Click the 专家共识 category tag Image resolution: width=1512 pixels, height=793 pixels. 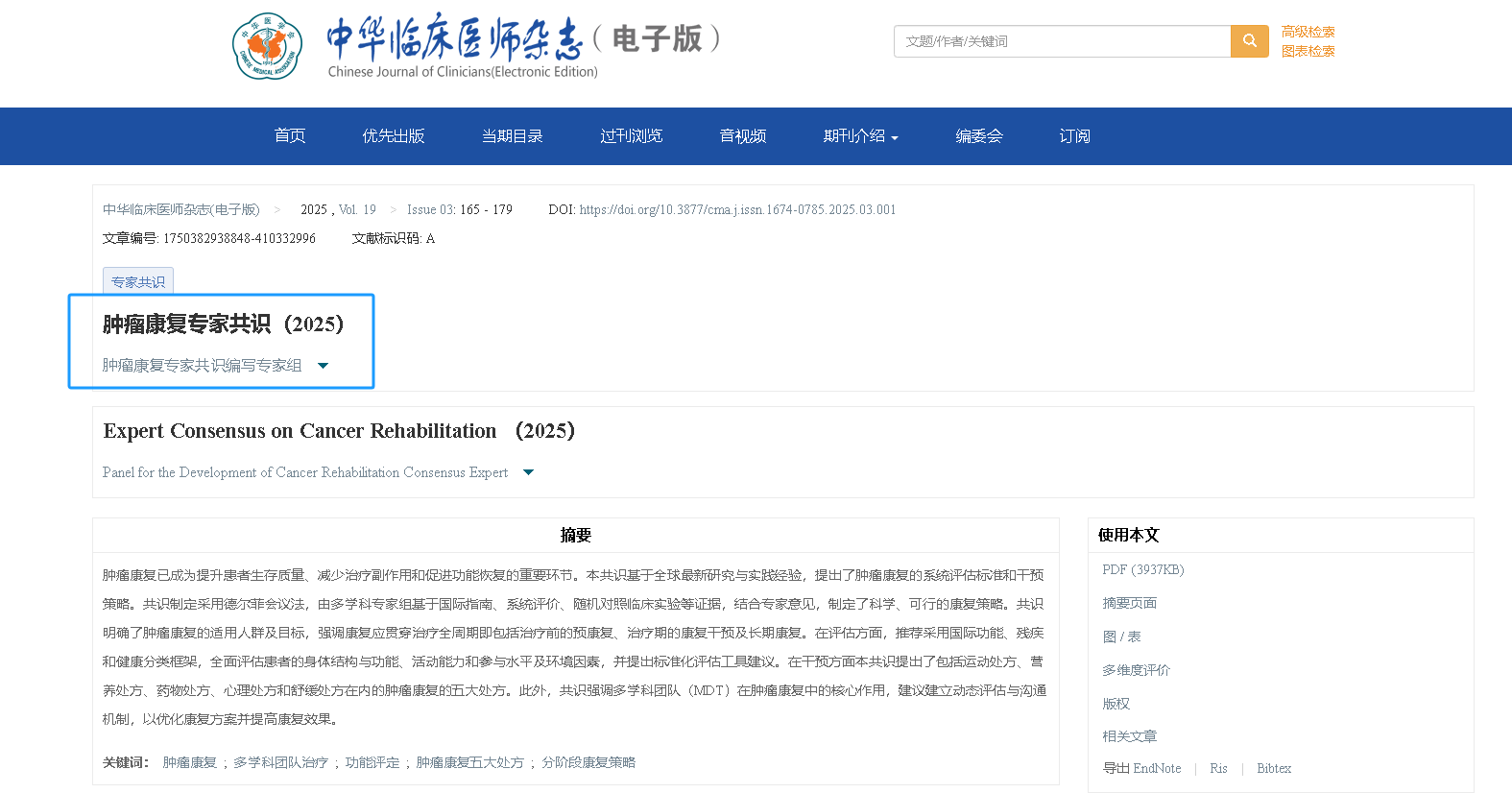click(x=138, y=281)
